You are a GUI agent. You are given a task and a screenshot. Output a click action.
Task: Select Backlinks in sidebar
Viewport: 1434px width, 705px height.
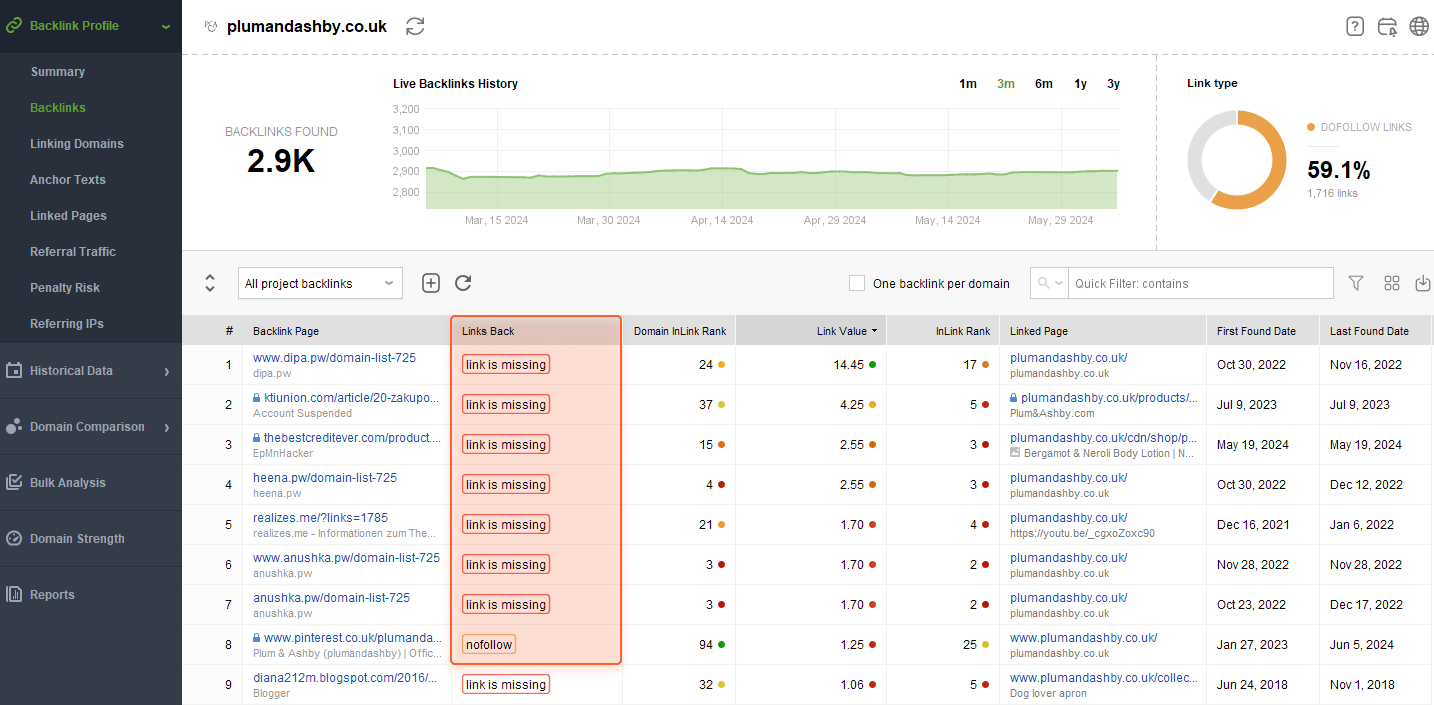(58, 108)
